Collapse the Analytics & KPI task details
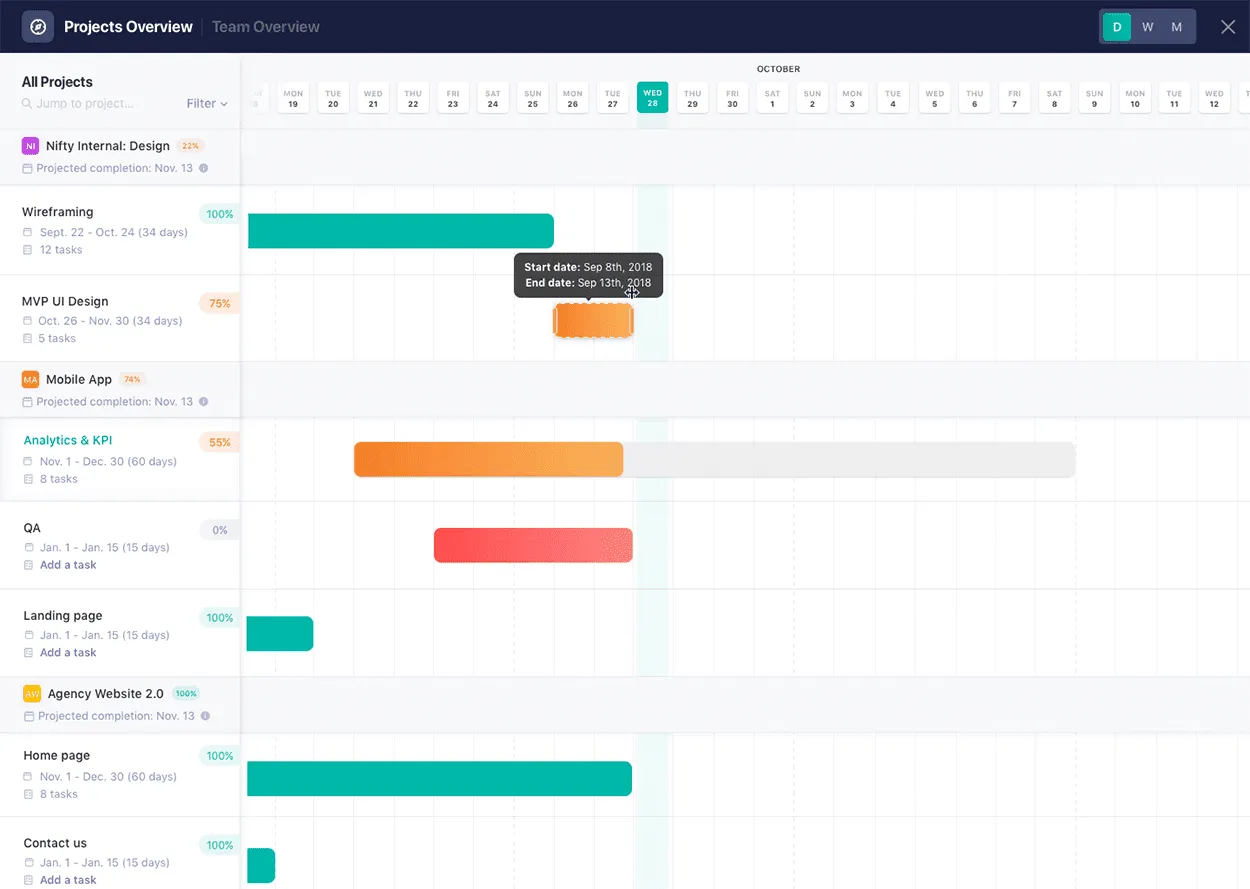Screen dimensions: 1250x889 coord(67,440)
